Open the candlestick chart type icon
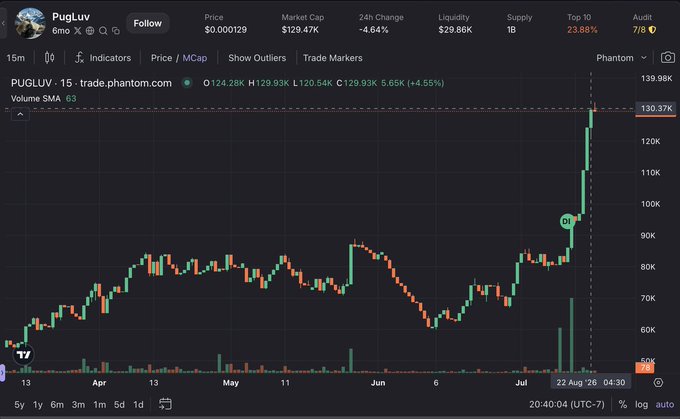Viewport: 680px width, 419px height. tap(49, 58)
